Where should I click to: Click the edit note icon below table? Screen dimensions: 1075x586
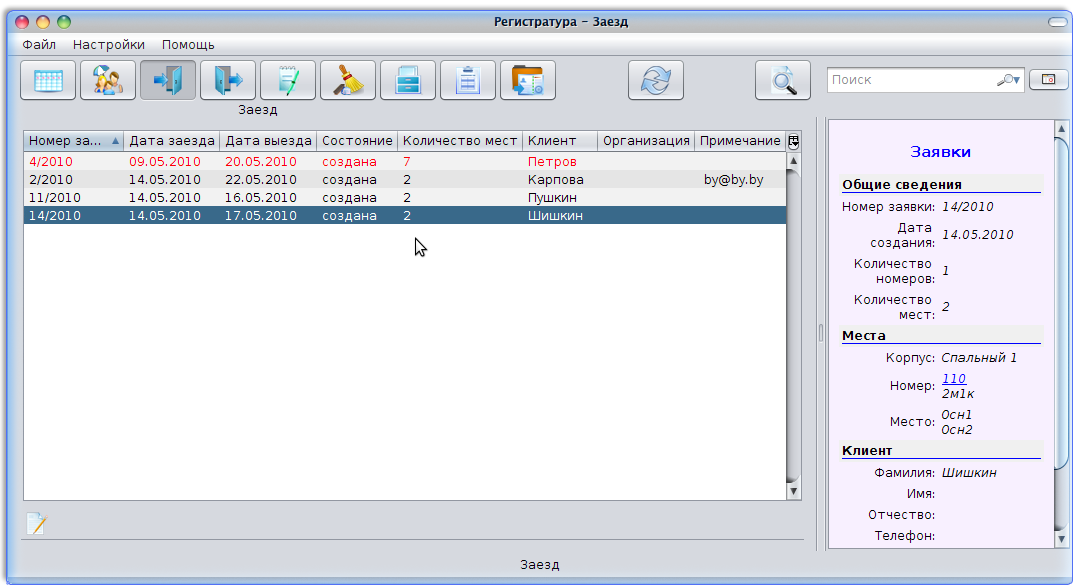(x=36, y=524)
